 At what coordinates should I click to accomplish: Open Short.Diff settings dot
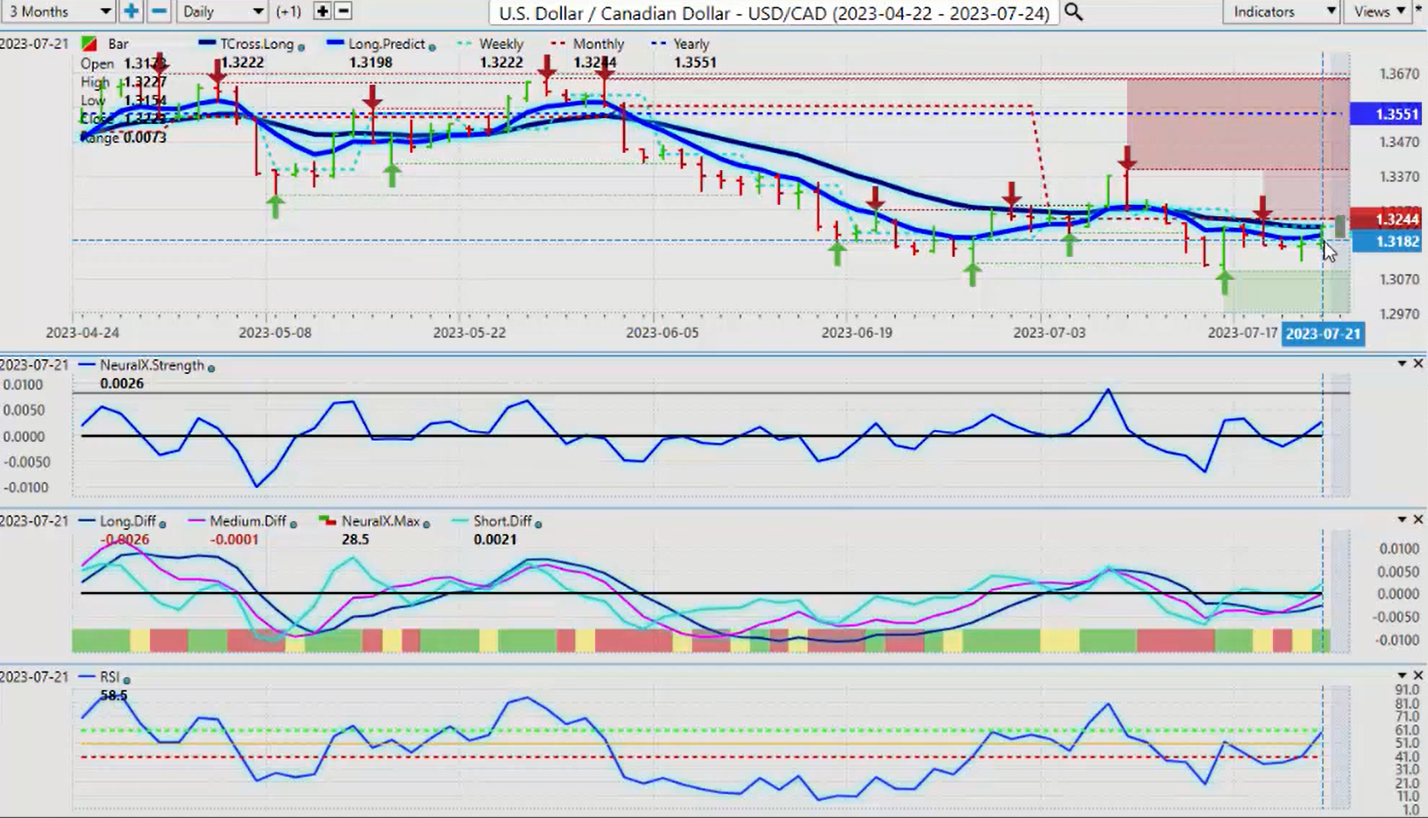click(538, 523)
